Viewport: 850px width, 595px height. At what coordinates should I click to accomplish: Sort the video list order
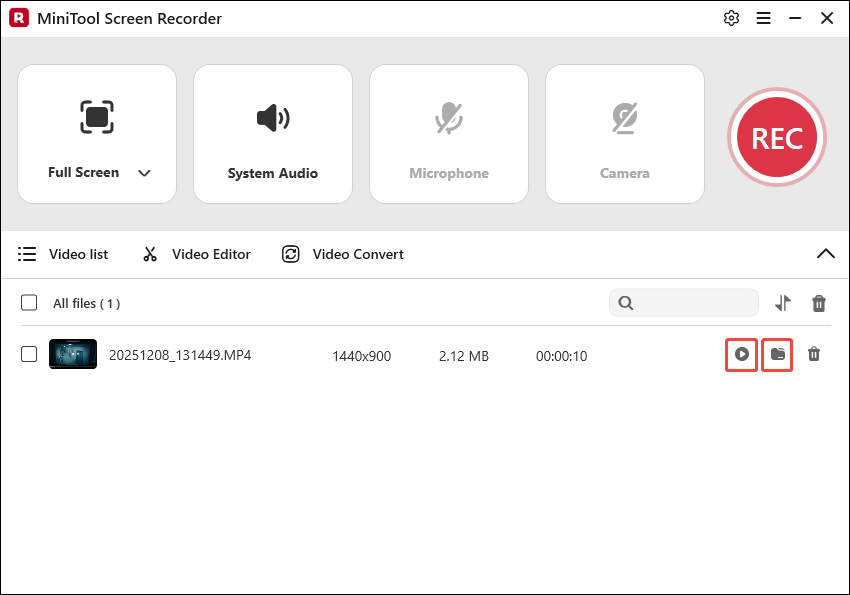click(x=782, y=303)
